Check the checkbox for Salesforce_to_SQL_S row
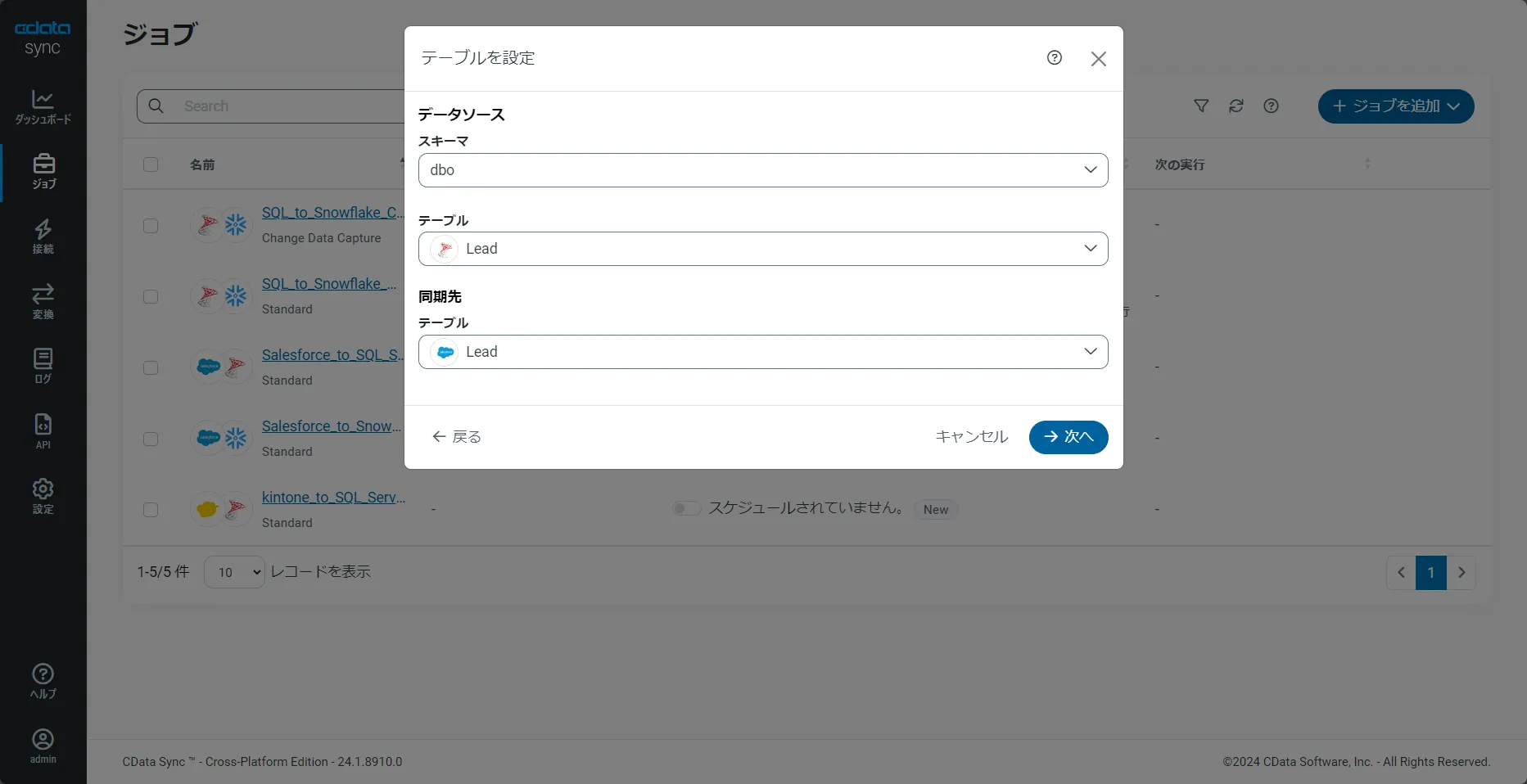1527x784 pixels. 151,368
